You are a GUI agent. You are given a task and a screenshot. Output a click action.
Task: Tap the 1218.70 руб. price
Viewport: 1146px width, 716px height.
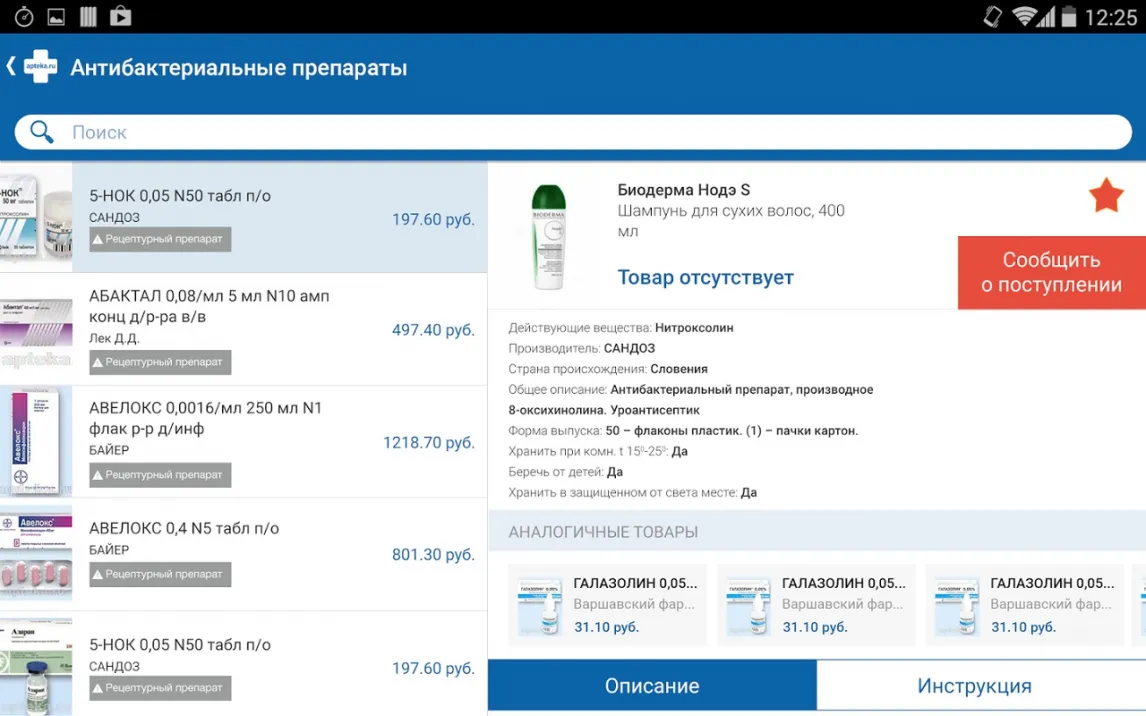428,442
